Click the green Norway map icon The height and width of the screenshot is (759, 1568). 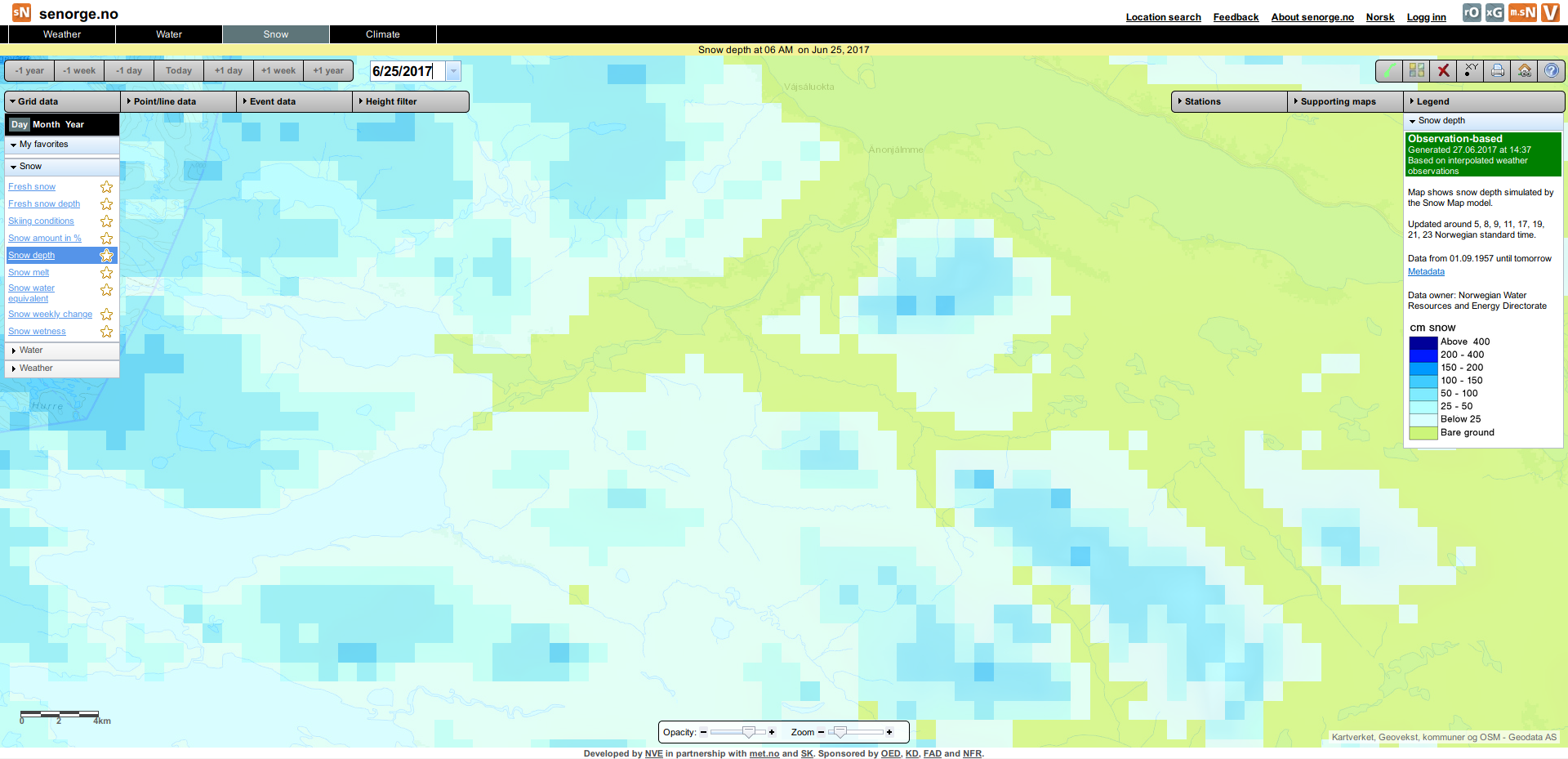[x=1389, y=71]
